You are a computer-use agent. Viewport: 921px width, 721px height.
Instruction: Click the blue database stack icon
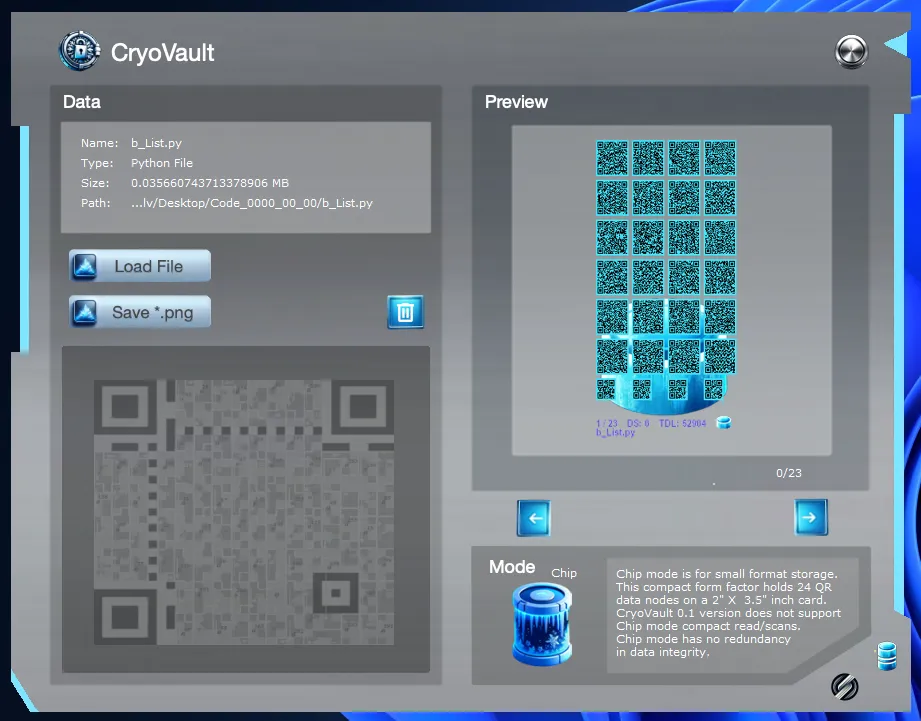click(x=886, y=656)
